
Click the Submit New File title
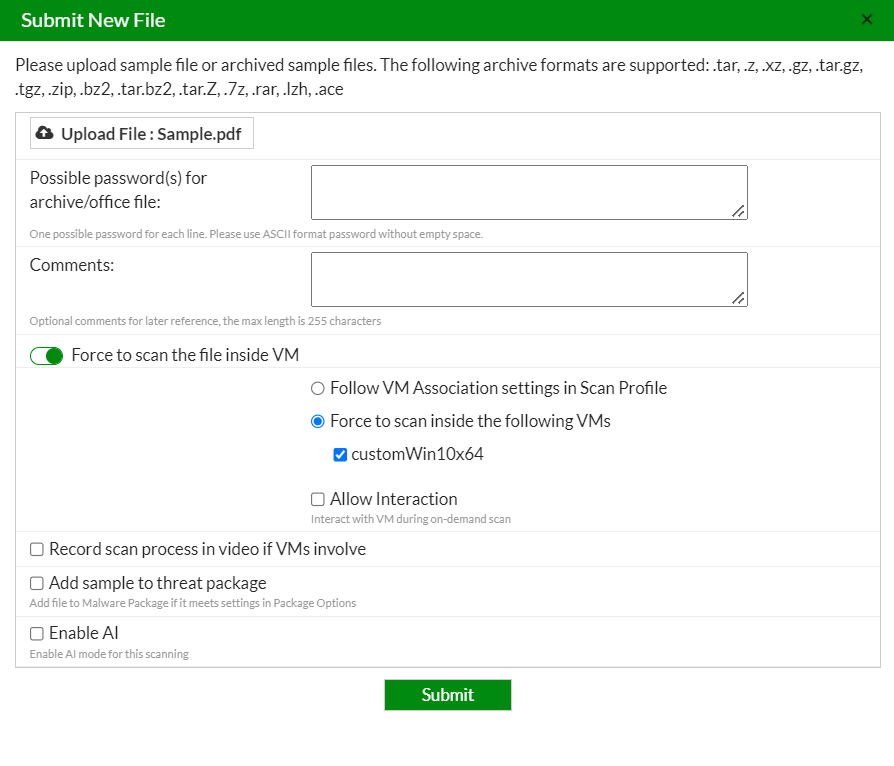click(x=93, y=20)
